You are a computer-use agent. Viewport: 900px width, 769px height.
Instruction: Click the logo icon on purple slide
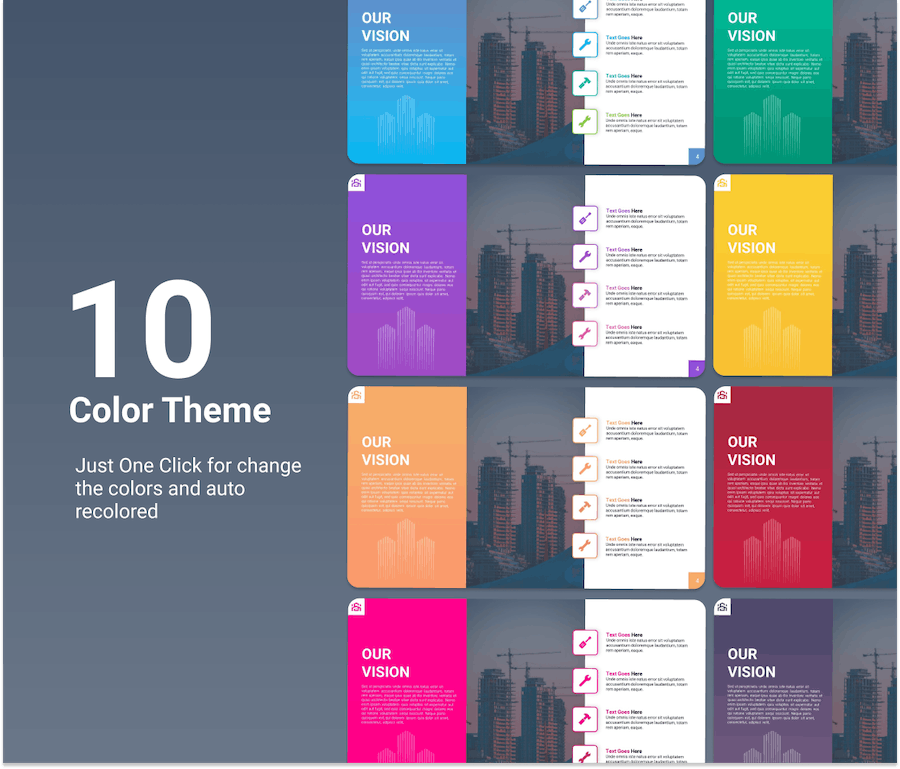(x=357, y=183)
